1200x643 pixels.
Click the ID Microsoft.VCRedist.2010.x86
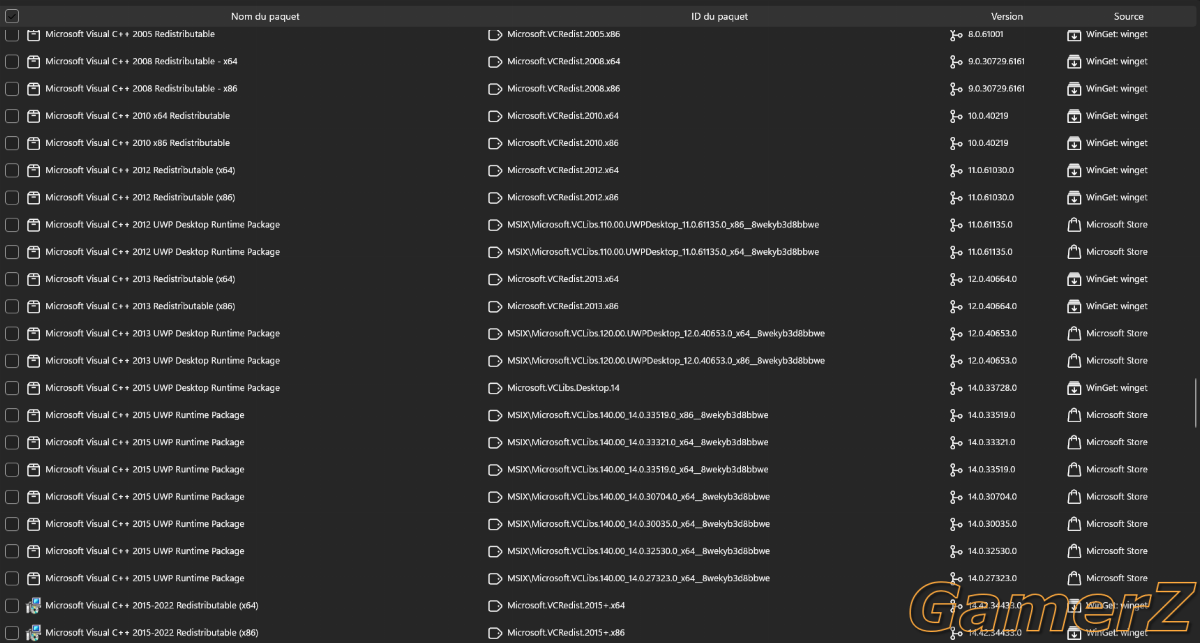563,143
